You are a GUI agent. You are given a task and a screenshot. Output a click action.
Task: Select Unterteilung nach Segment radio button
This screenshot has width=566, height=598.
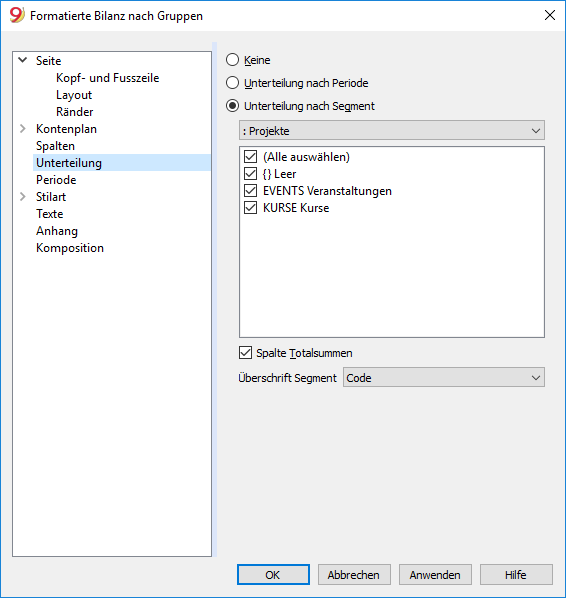point(232,106)
